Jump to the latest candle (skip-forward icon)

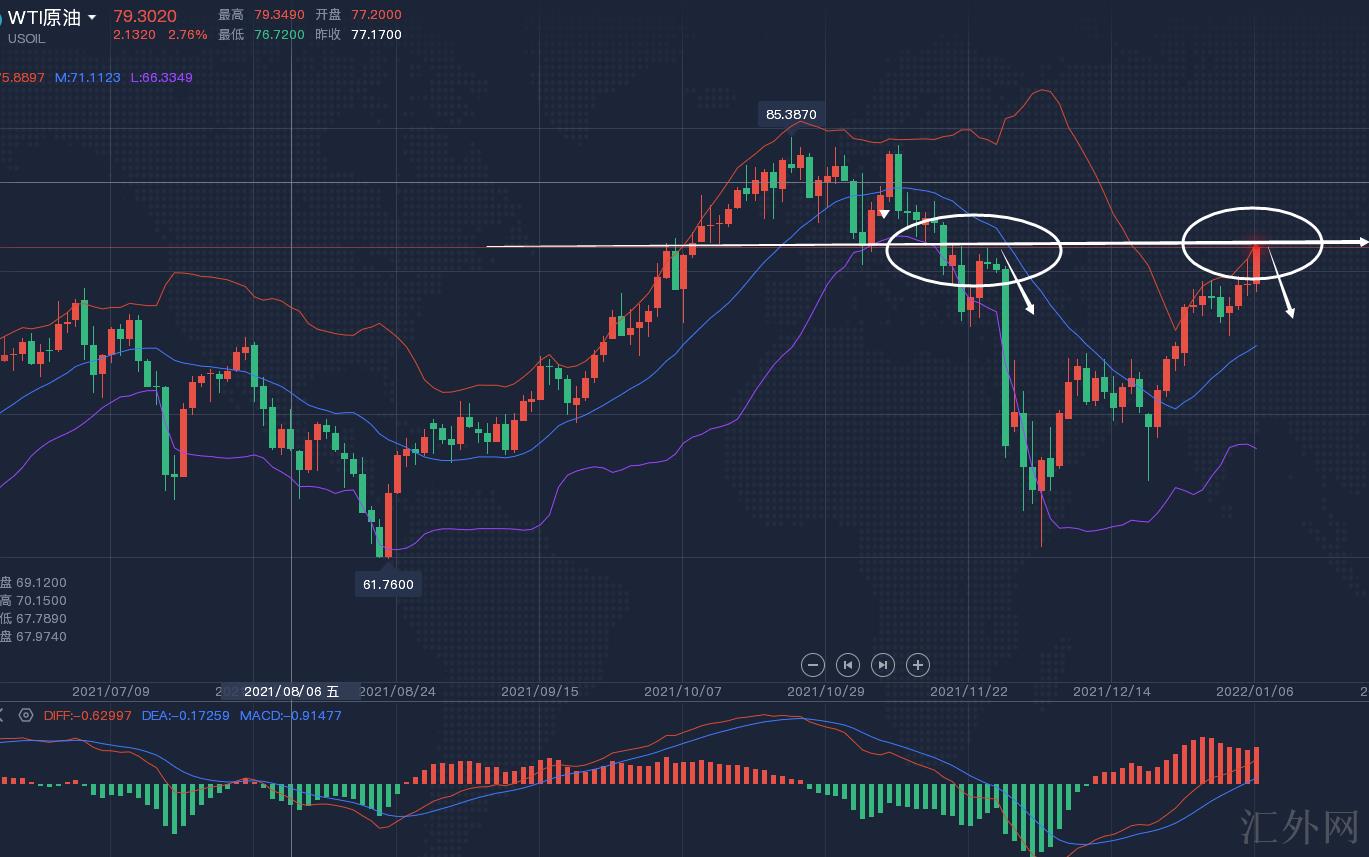[883, 665]
